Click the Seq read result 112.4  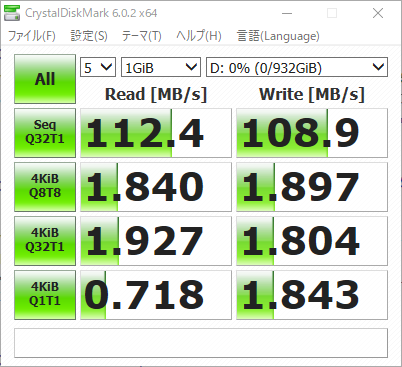[x=156, y=133]
